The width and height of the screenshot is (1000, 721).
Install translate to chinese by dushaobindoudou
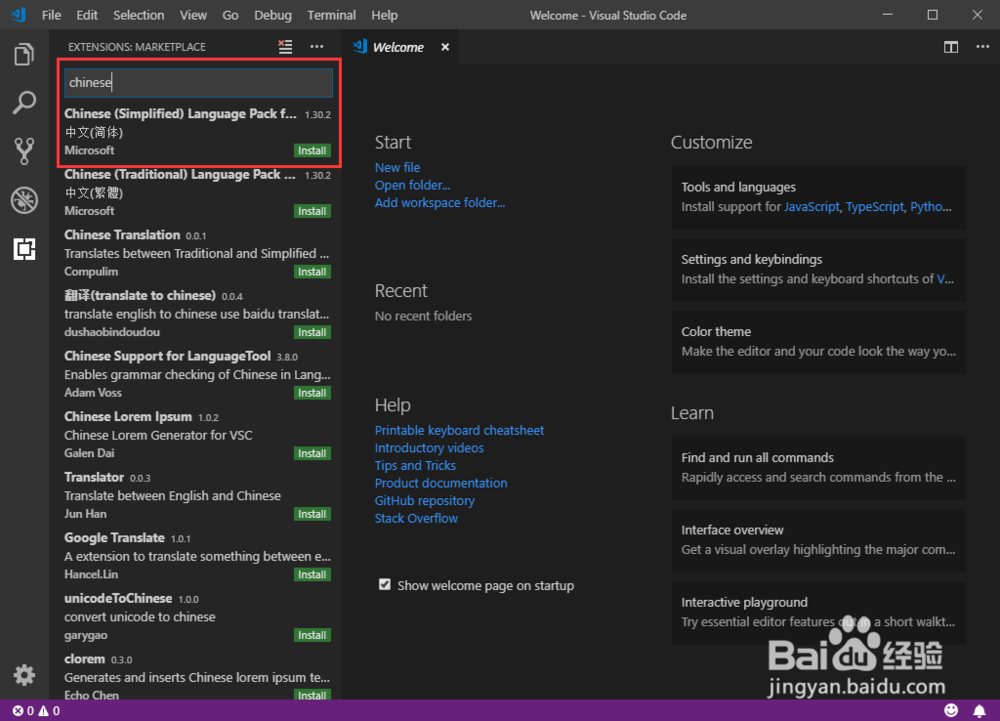[x=312, y=332]
